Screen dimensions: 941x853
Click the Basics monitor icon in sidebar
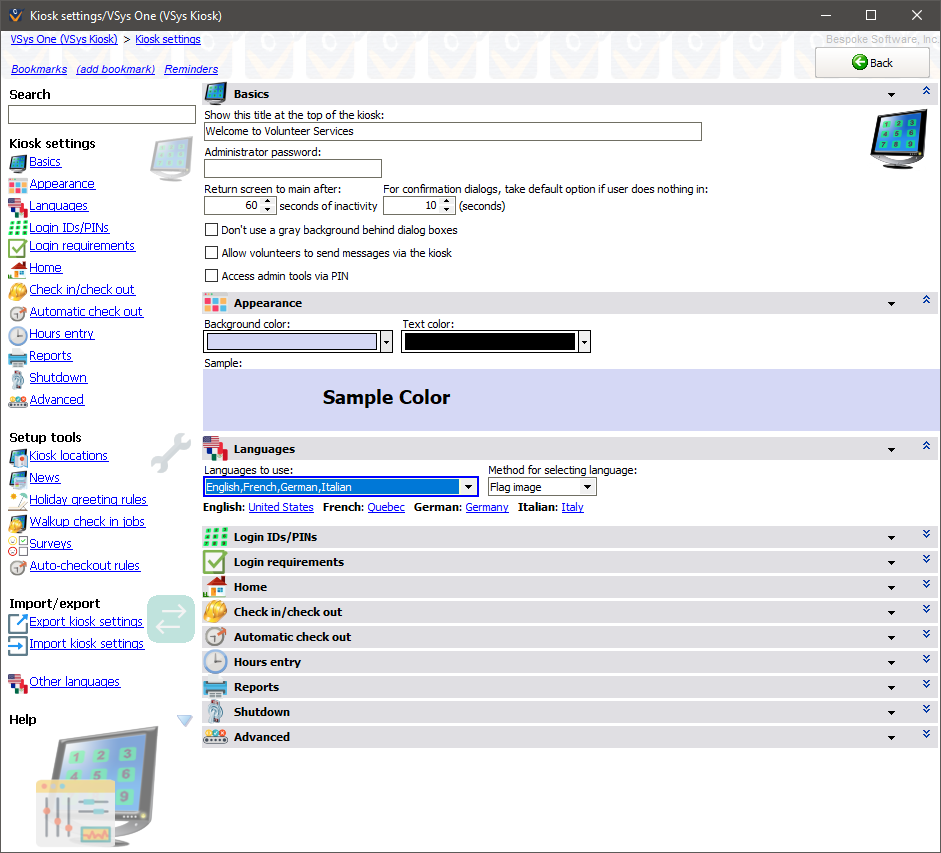tap(18, 162)
